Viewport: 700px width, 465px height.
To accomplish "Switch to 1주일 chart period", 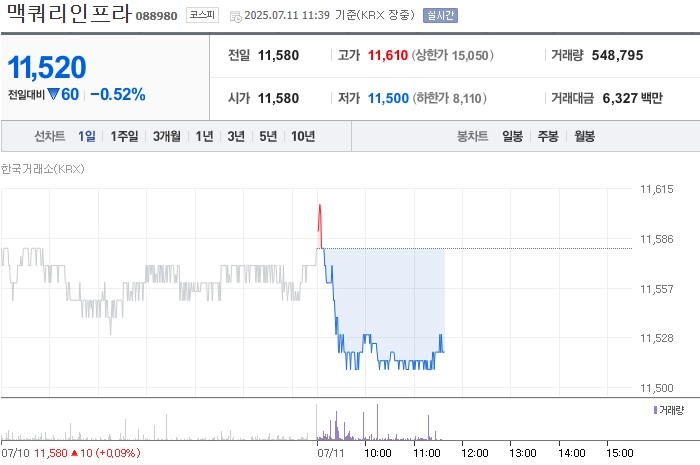I will click(124, 136).
